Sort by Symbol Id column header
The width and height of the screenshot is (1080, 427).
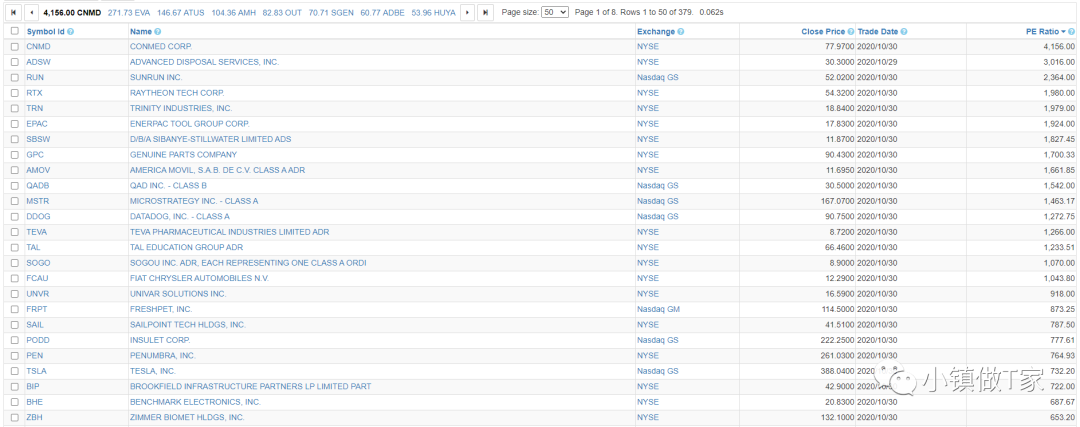46,32
